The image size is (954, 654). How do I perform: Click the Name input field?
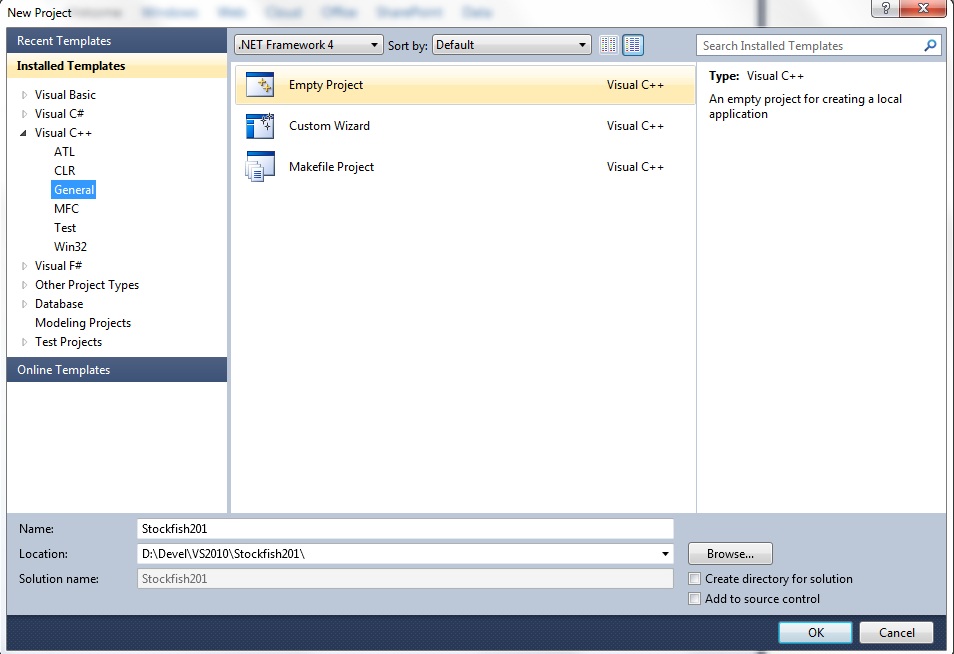coord(405,529)
